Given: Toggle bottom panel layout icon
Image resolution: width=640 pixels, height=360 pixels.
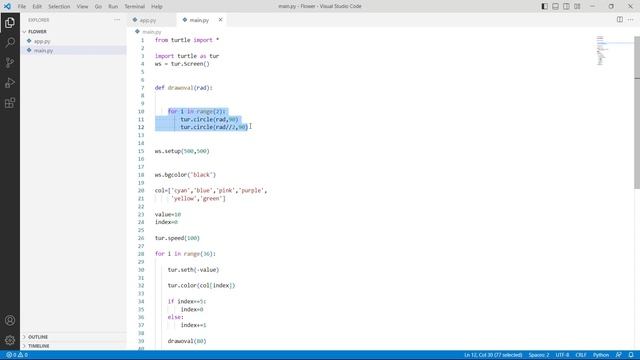Looking at the screenshot, I should tap(556, 6).
